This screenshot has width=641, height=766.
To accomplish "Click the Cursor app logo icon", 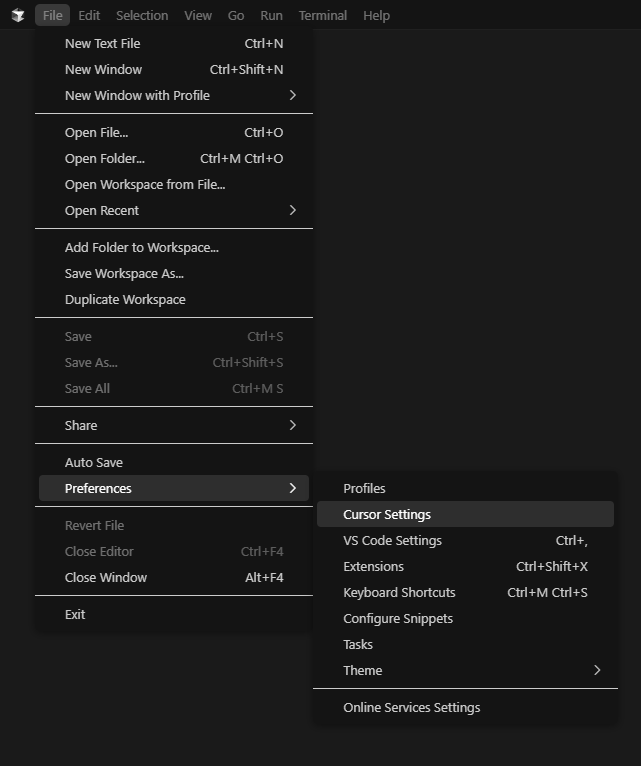I will (x=18, y=16).
